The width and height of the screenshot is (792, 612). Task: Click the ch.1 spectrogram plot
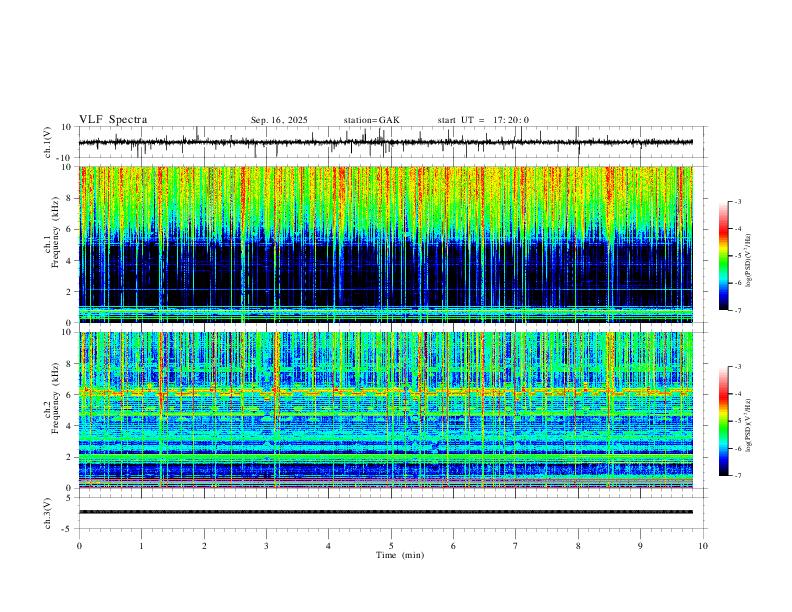pyautogui.click(x=386, y=244)
